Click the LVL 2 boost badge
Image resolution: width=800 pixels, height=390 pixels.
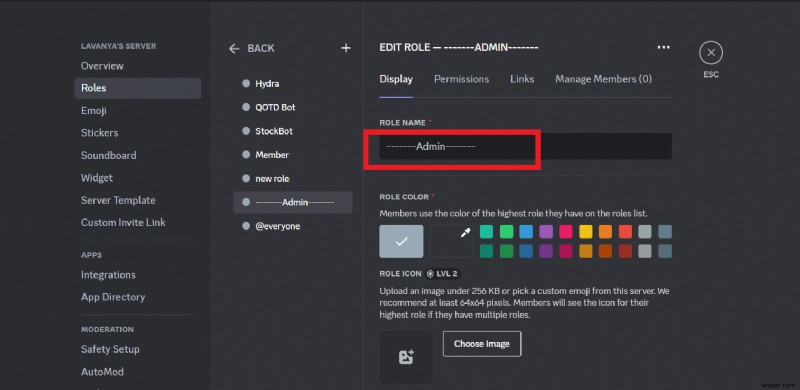tap(443, 274)
